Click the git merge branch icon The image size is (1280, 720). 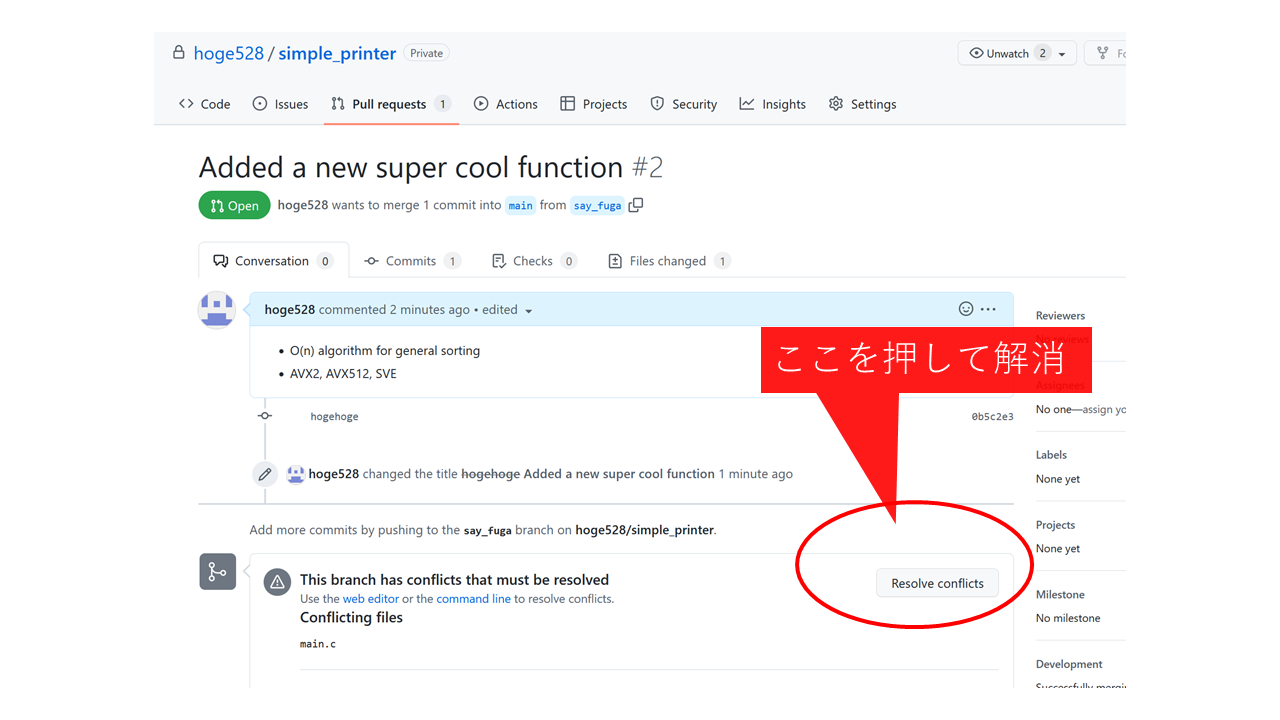217,572
